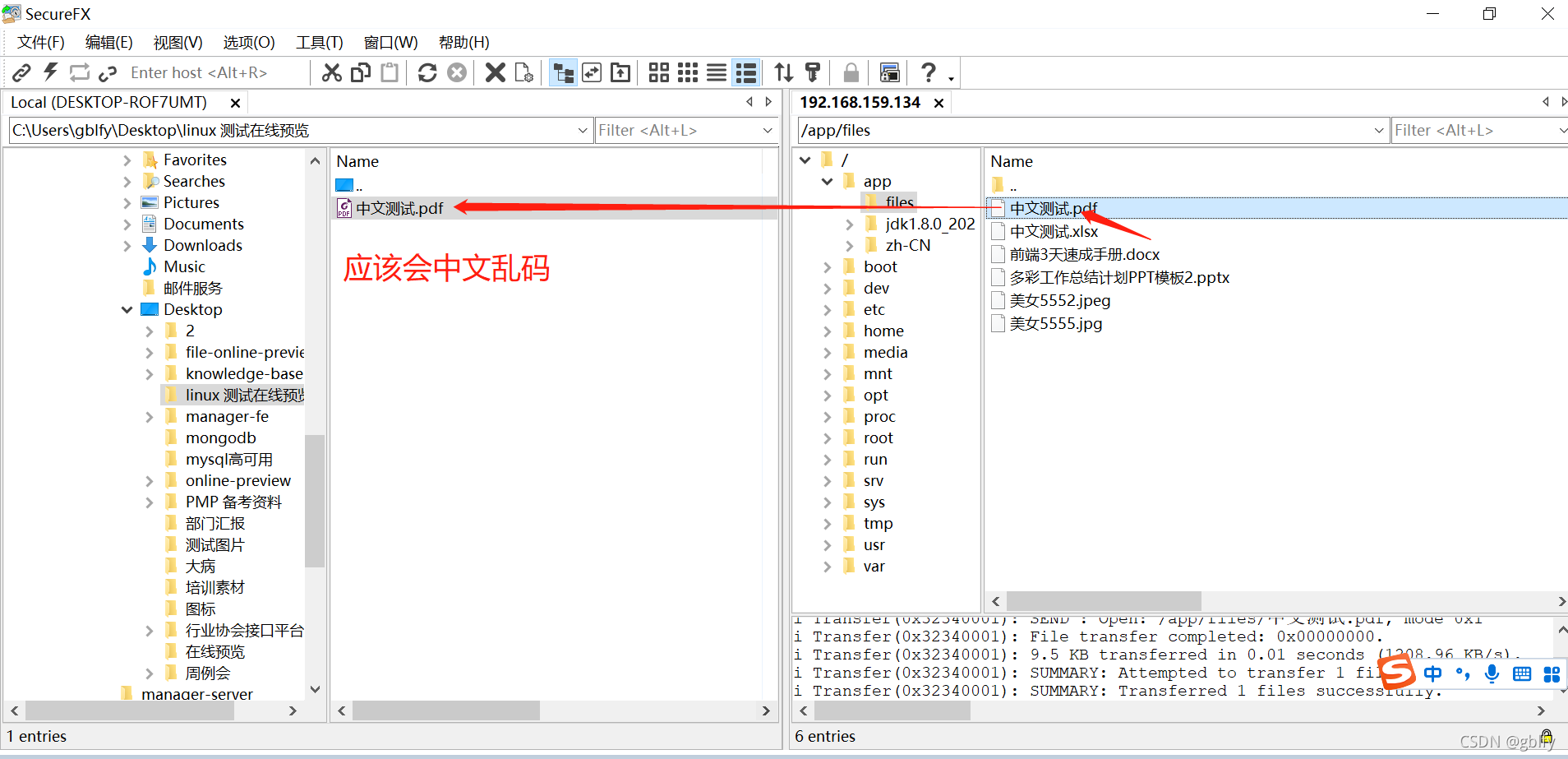
Task: Open Help with the question mark icon
Action: 929,72
